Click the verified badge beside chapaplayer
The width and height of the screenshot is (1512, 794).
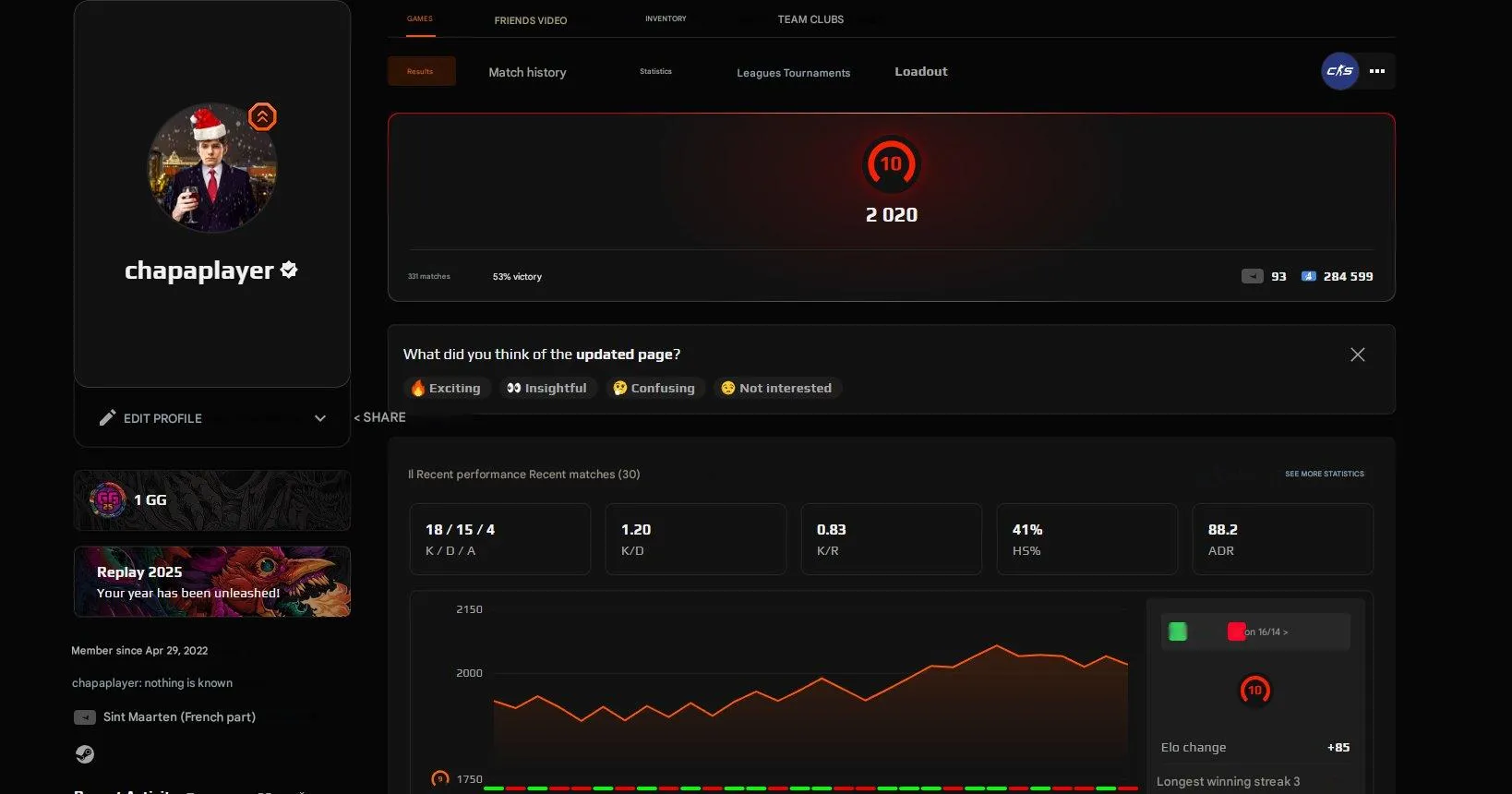289,270
